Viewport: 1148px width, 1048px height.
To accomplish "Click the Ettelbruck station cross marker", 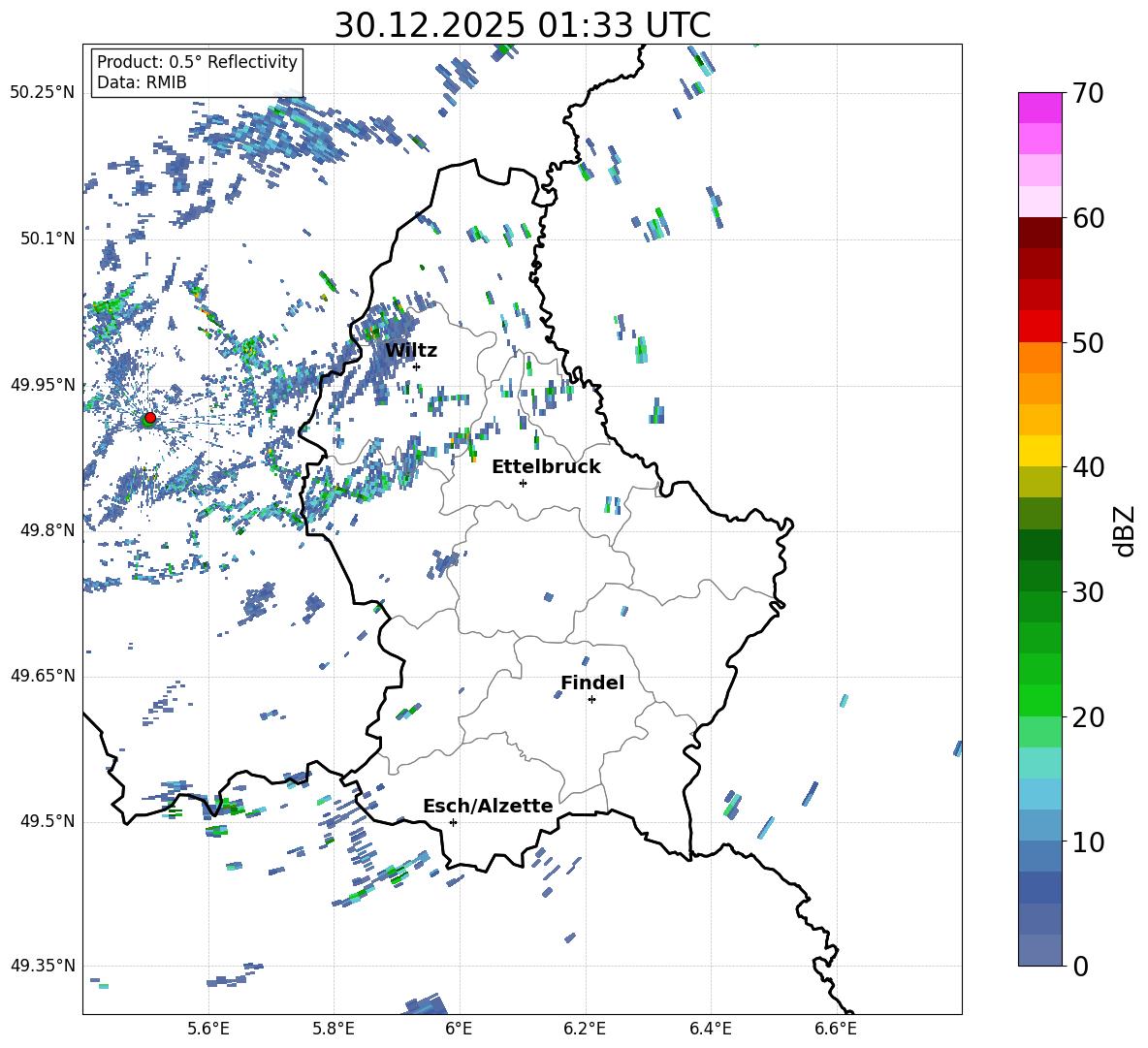I will [523, 483].
